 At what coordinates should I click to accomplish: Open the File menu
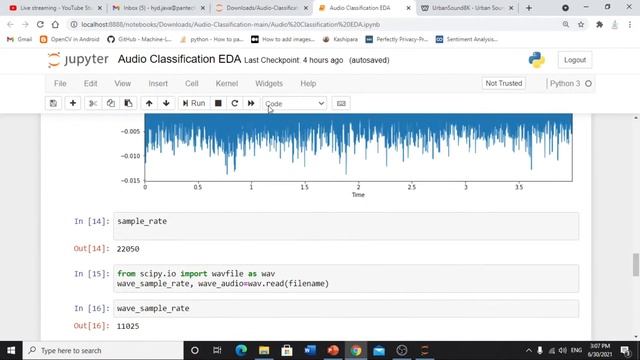[60, 83]
